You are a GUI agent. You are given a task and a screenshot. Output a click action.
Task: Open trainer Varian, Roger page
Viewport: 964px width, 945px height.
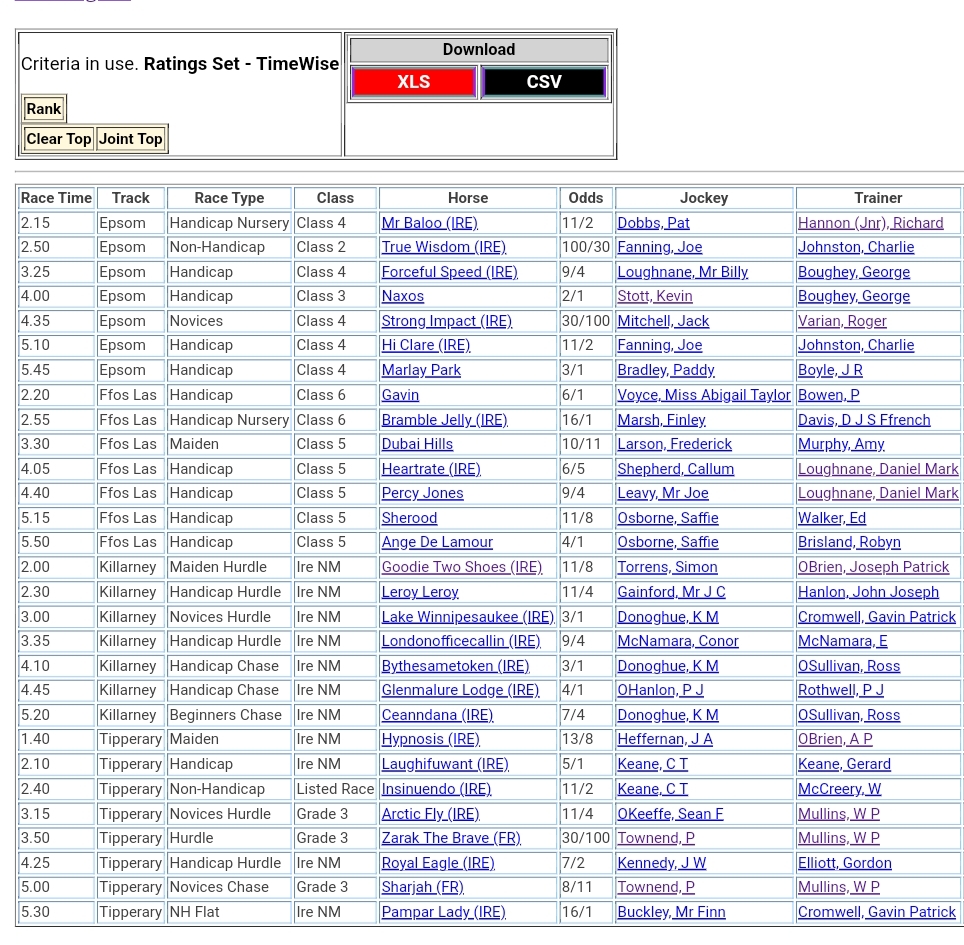842,321
